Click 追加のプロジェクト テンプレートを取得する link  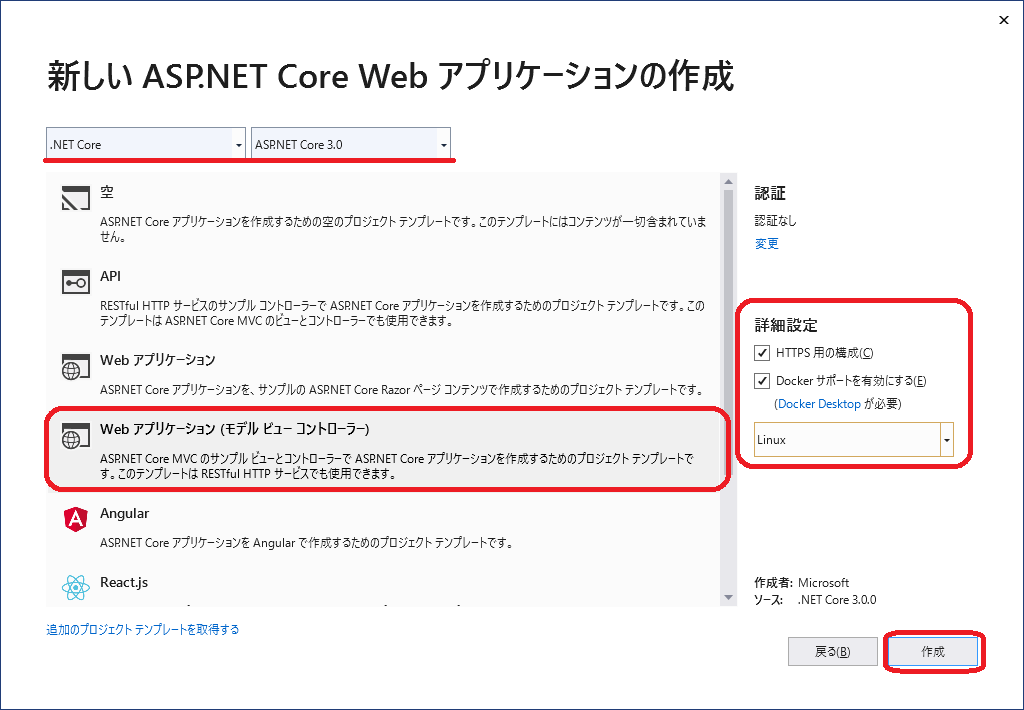(x=143, y=630)
